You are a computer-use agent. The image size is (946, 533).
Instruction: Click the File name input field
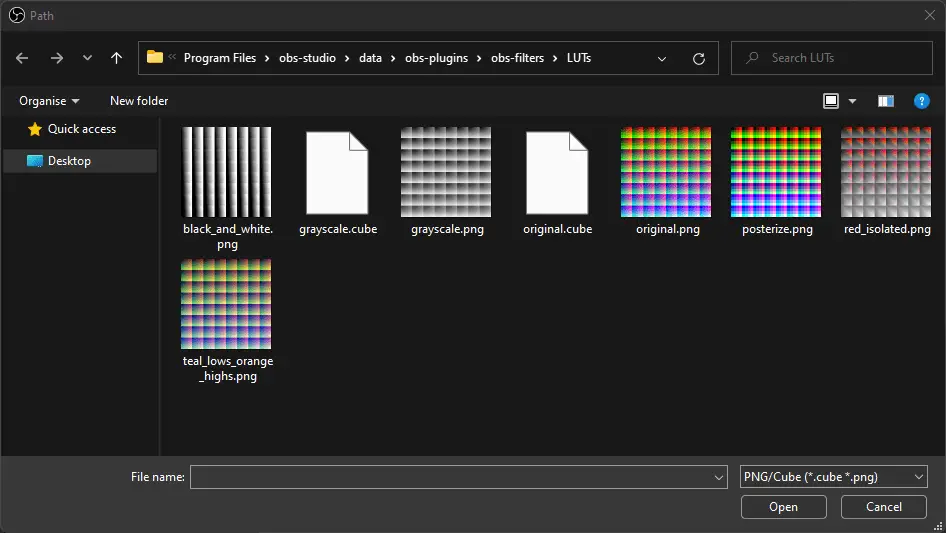pyautogui.click(x=459, y=477)
